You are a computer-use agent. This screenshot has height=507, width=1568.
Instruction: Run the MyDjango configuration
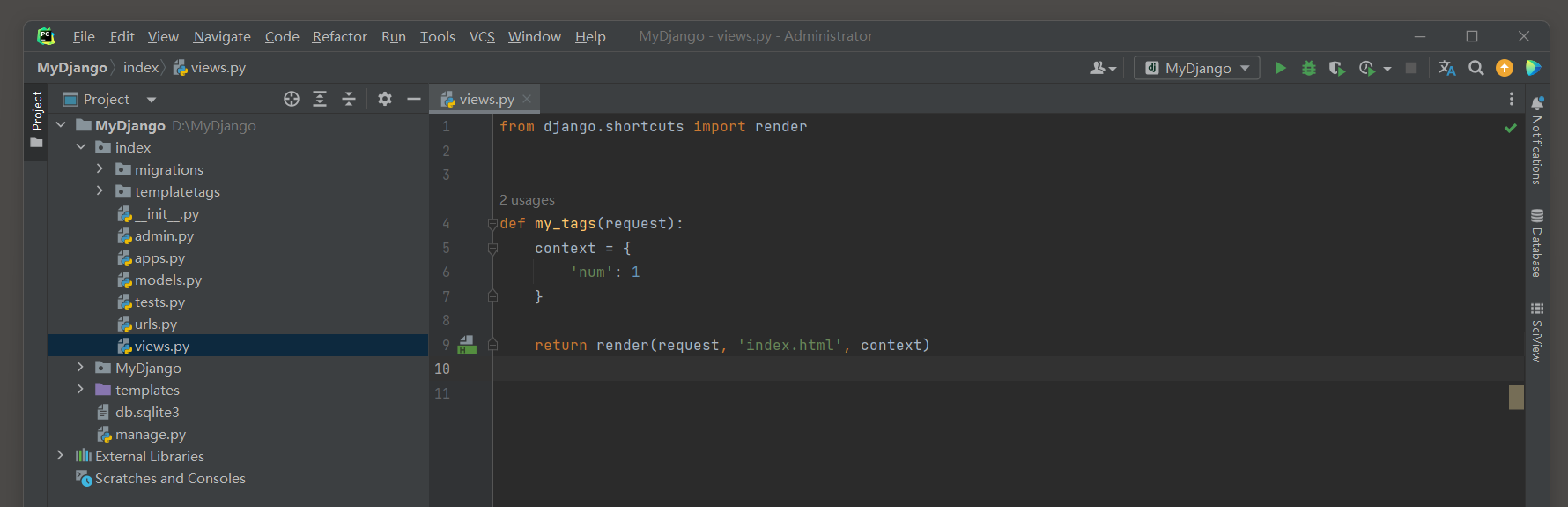[x=1280, y=68]
